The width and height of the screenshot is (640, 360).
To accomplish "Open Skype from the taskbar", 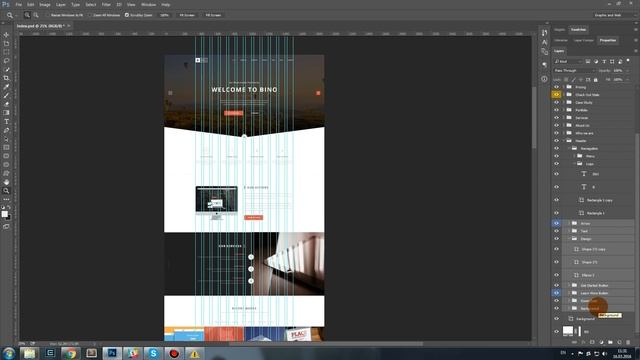I will [153, 353].
